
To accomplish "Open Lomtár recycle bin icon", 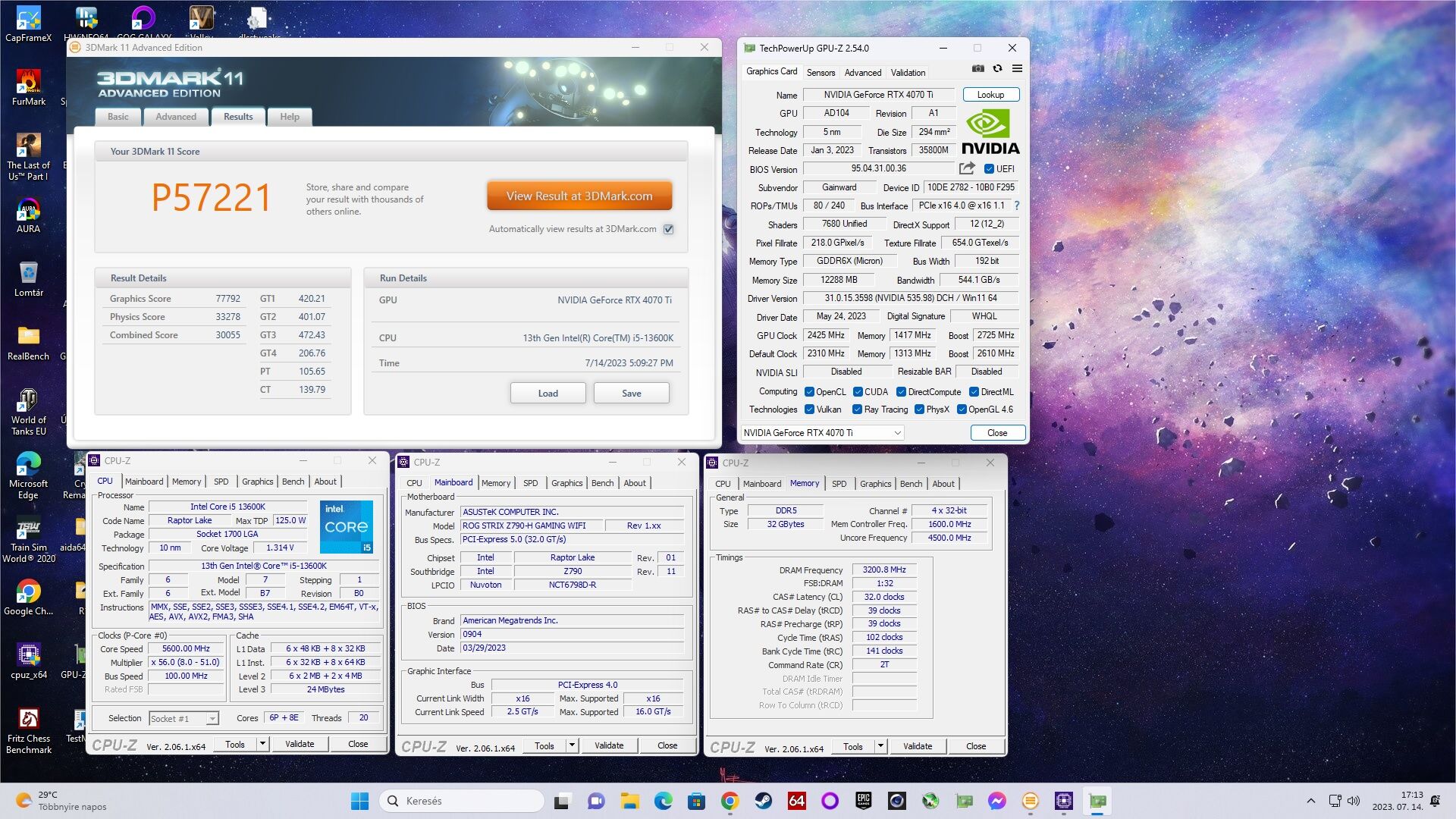I will tap(28, 279).
